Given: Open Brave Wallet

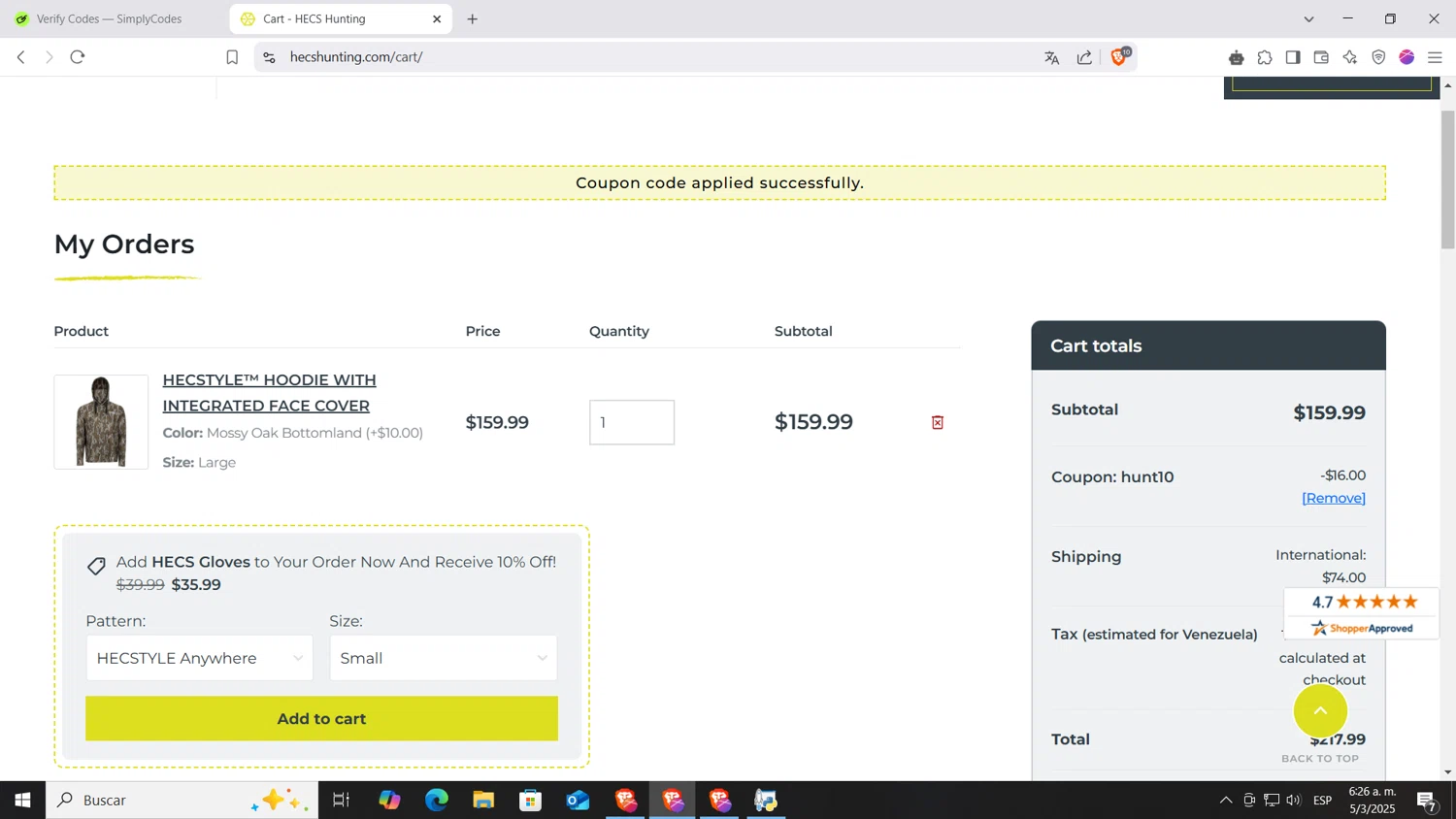Looking at the screenshot, I should click(1321, 58).
